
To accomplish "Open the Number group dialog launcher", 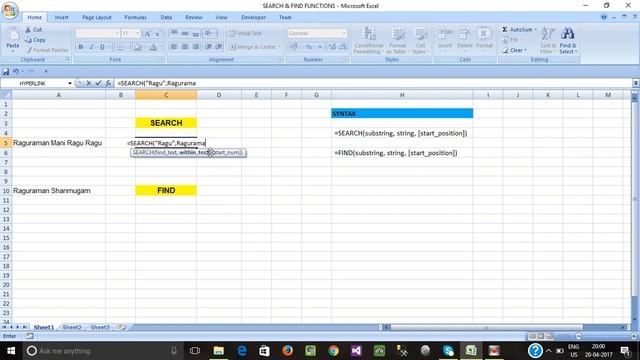I will click(x=345, y=60).
